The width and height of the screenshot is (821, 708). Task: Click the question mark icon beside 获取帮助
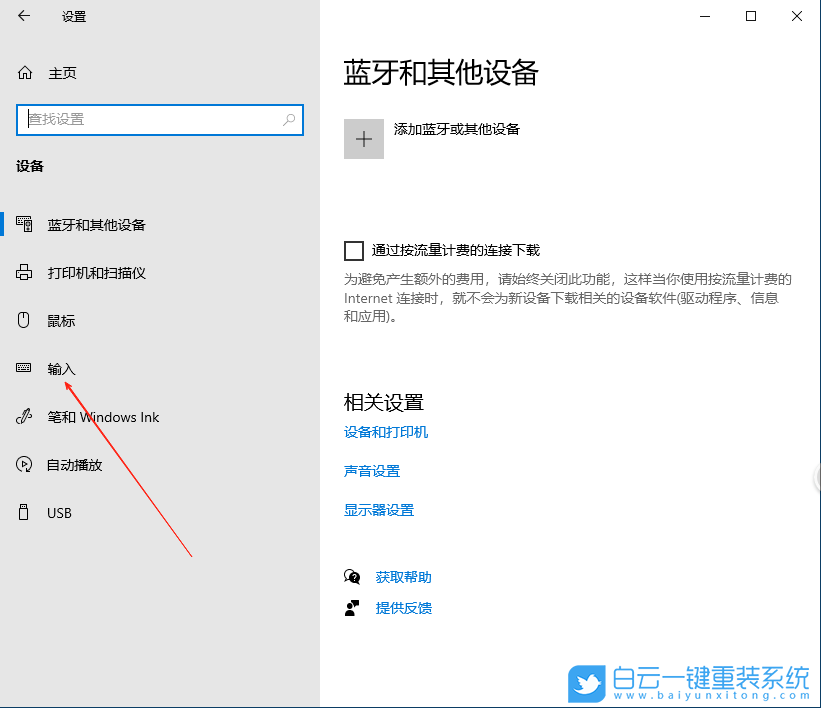[x=352, y=577]
